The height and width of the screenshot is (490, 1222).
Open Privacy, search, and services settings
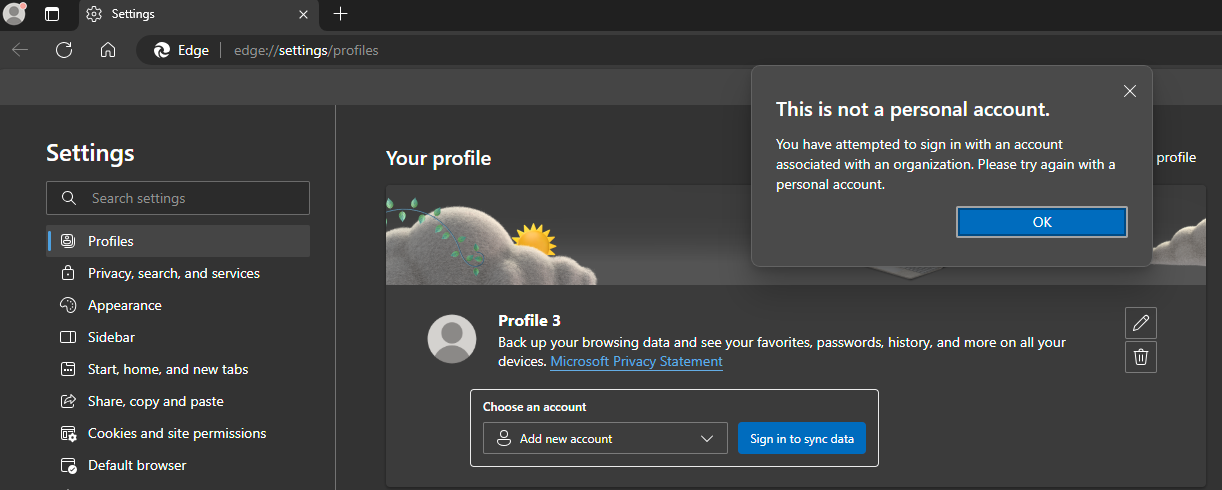pos(178,273)
